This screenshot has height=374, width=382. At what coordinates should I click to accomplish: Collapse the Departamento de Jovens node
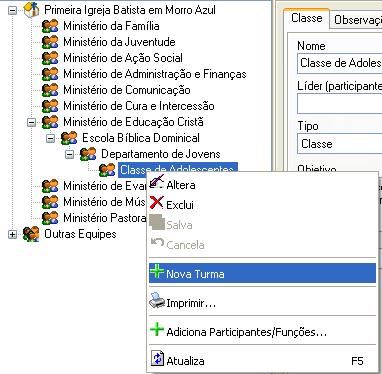click(69, 154)
